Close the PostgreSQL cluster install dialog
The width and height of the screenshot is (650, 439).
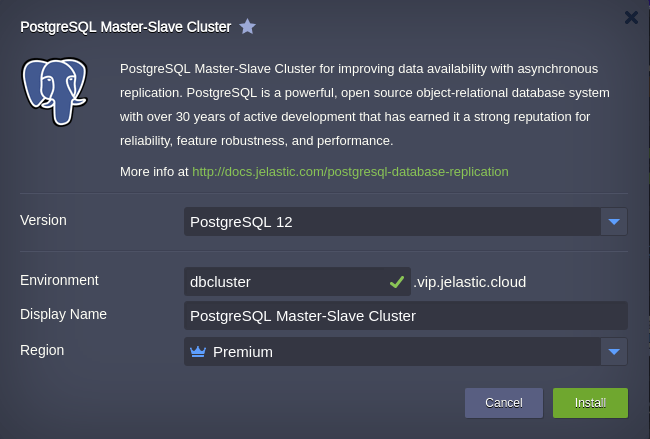[631, 17]
